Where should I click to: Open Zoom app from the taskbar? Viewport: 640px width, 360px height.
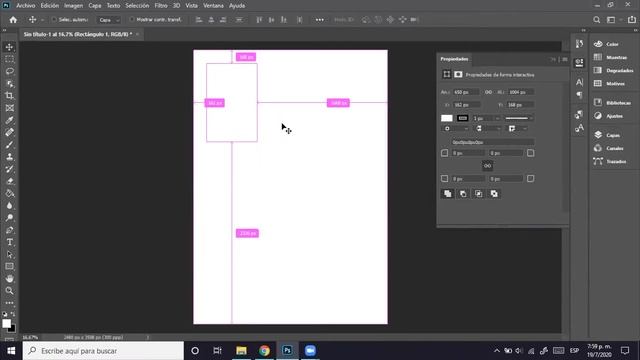pos(310,351)
